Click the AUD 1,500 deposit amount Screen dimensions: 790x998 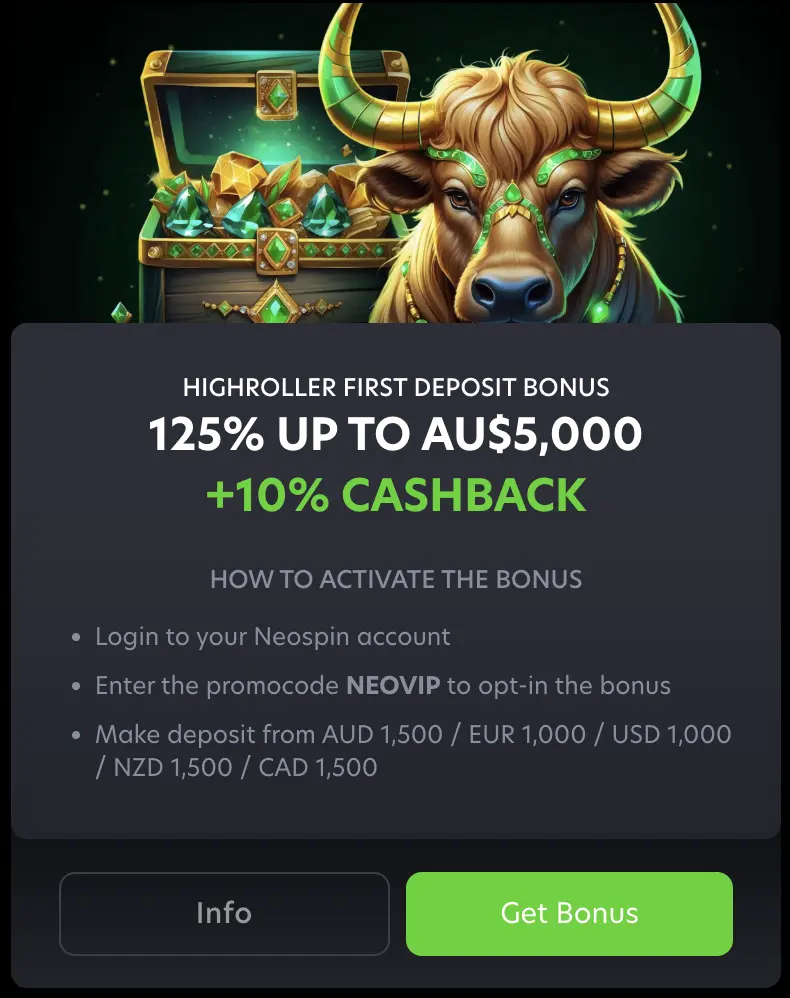click(x=382, y=734)
